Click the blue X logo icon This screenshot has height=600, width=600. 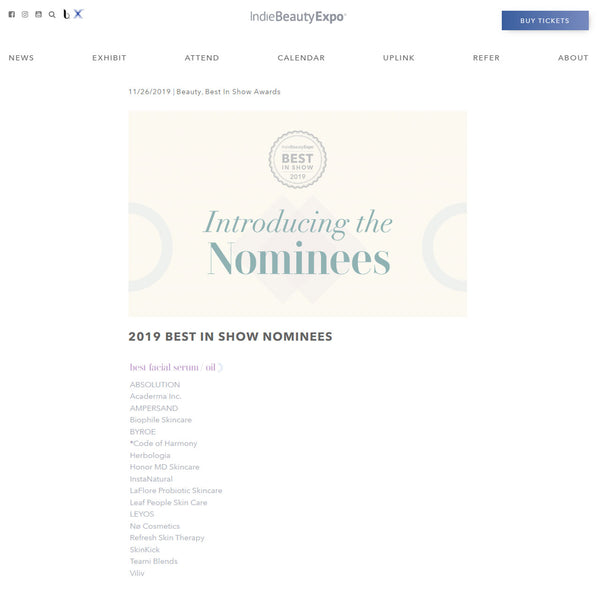click(78, 14)
